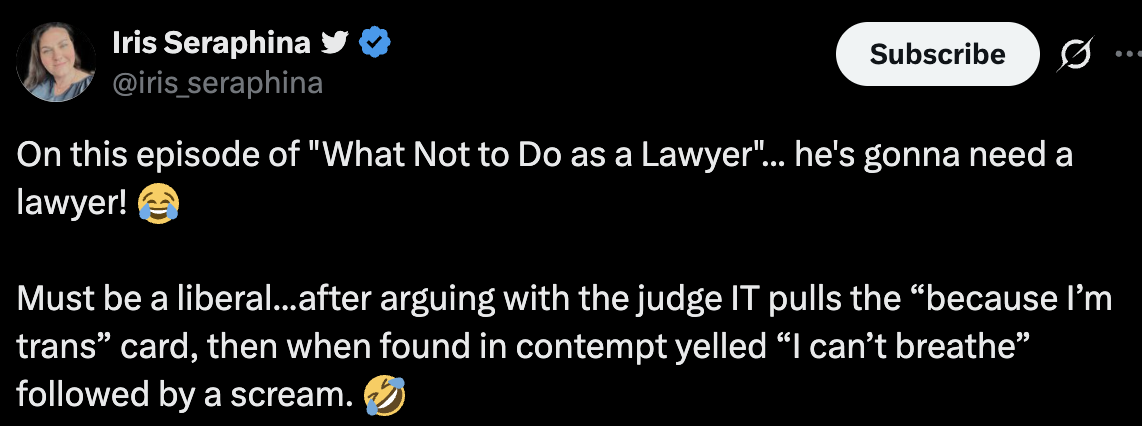Open the Iris Seraphina display name link

click(x=211, y=44)
